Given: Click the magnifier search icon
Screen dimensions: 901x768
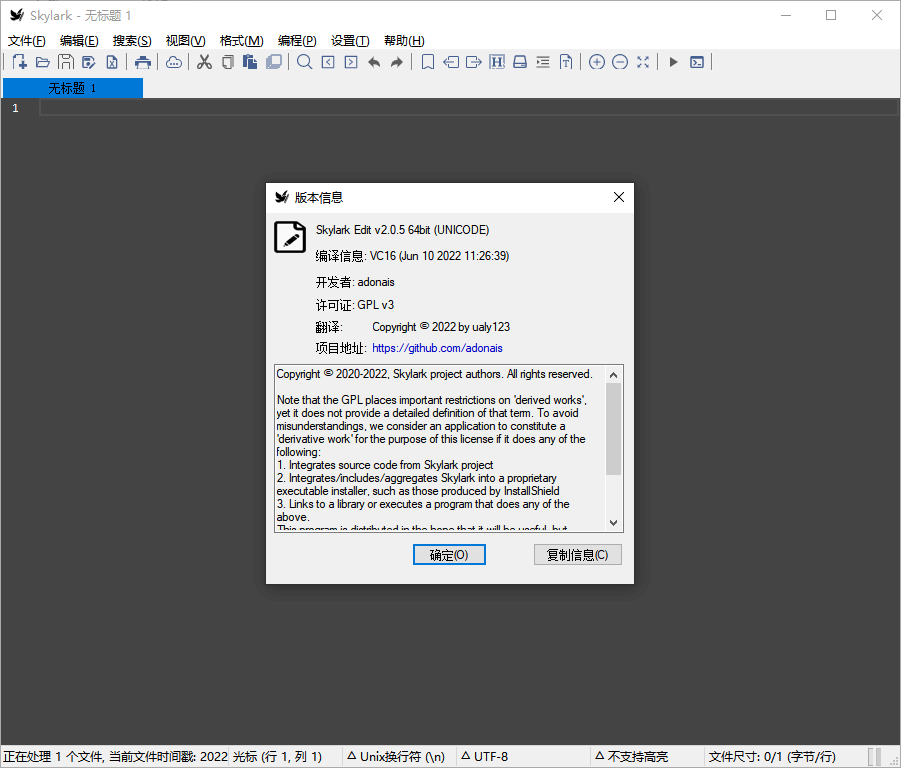Looking at the screenshot, I should tap(304, 62).
